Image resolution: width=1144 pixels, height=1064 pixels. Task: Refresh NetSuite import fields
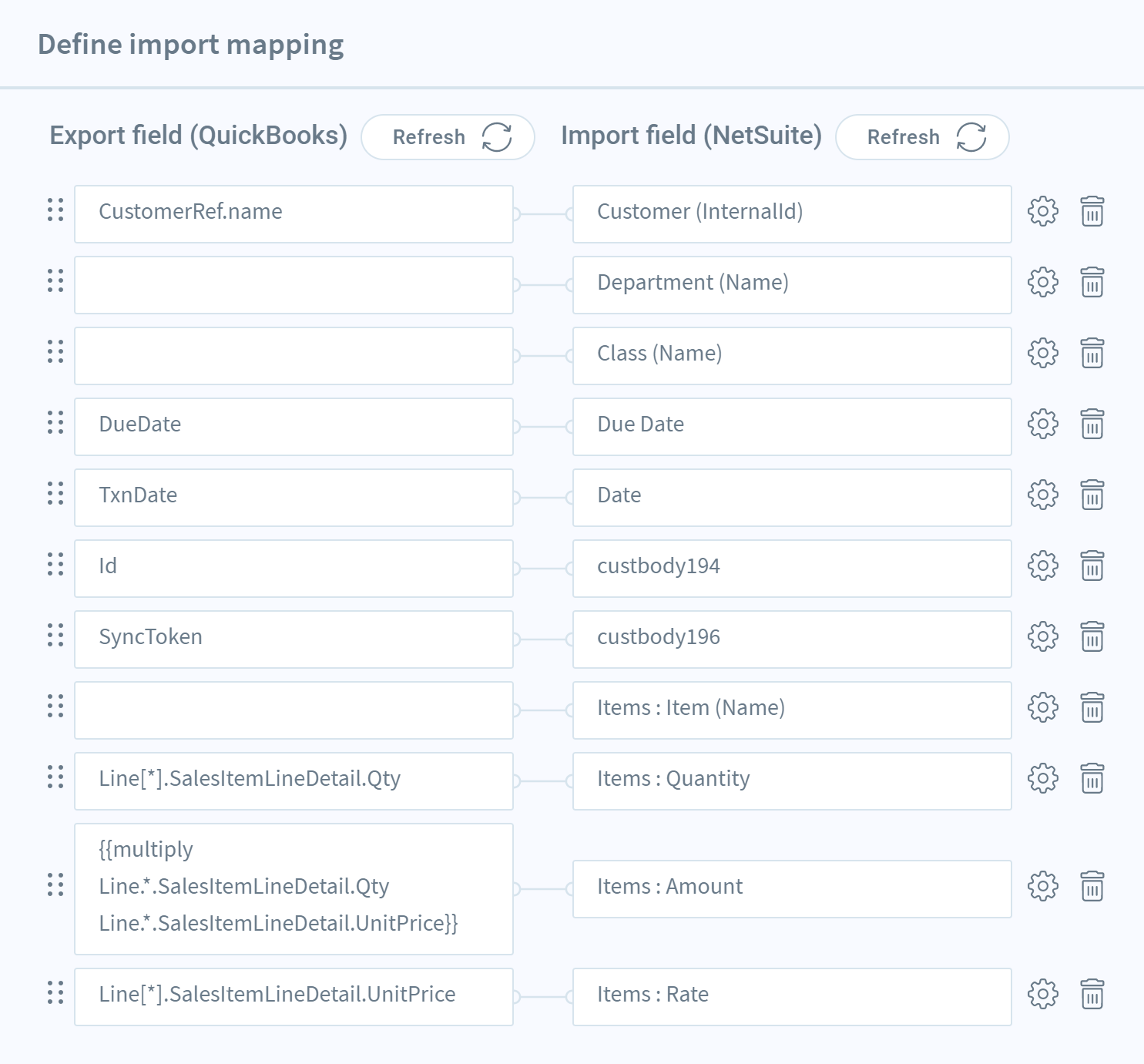922,137
